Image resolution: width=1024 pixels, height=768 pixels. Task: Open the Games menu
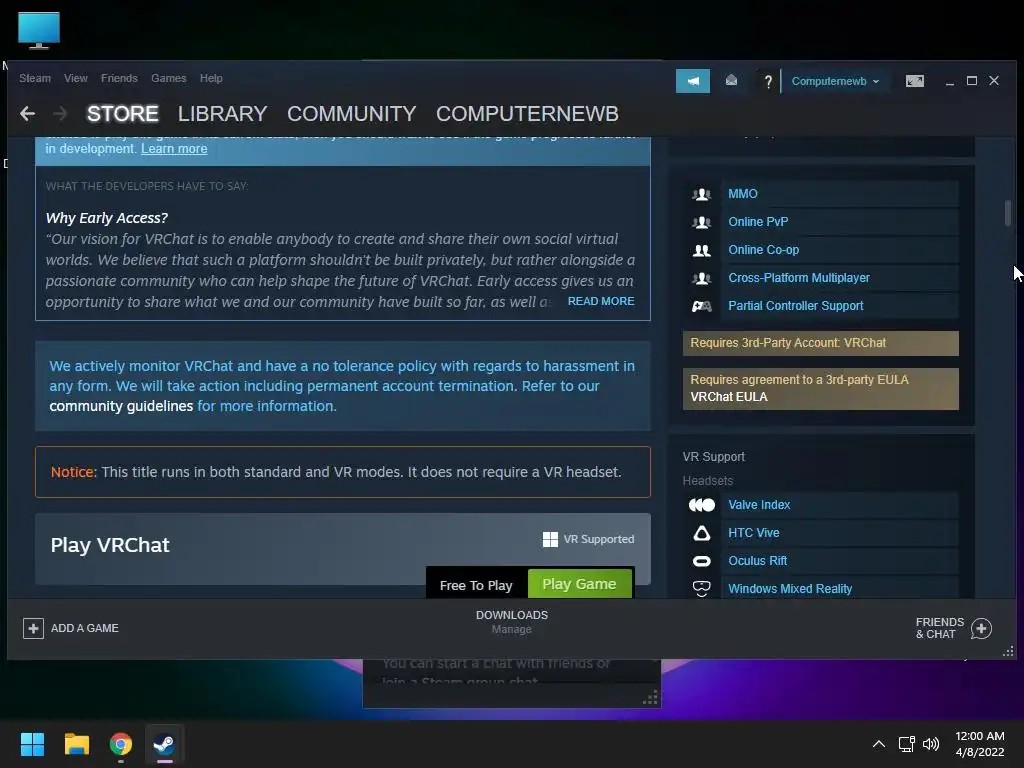click(168, 78)
